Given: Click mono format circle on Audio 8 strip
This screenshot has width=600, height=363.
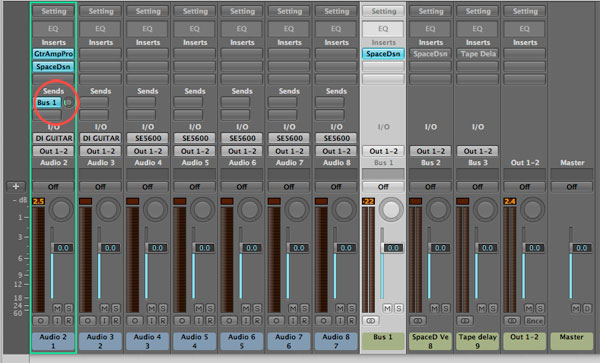Looking at the screenshot, I should click(323, 321).
